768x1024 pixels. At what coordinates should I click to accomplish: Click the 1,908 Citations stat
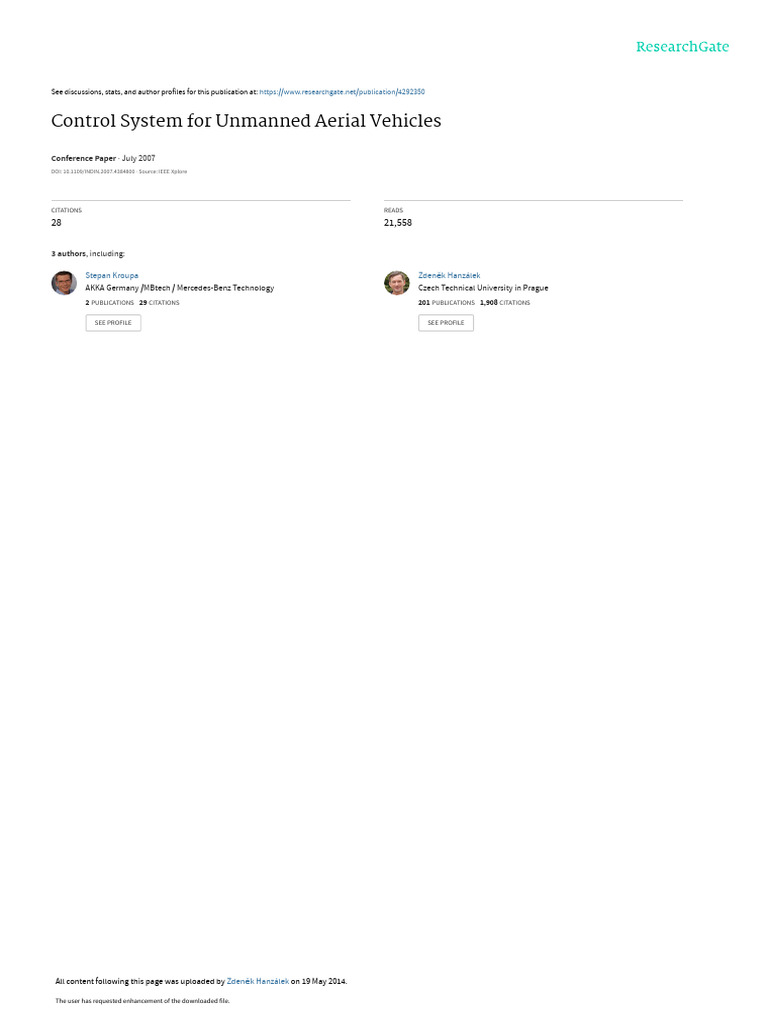[x=505, y=303]
